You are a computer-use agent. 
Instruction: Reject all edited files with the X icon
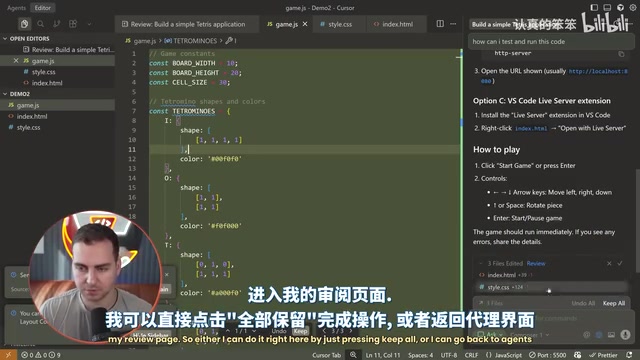609,263
